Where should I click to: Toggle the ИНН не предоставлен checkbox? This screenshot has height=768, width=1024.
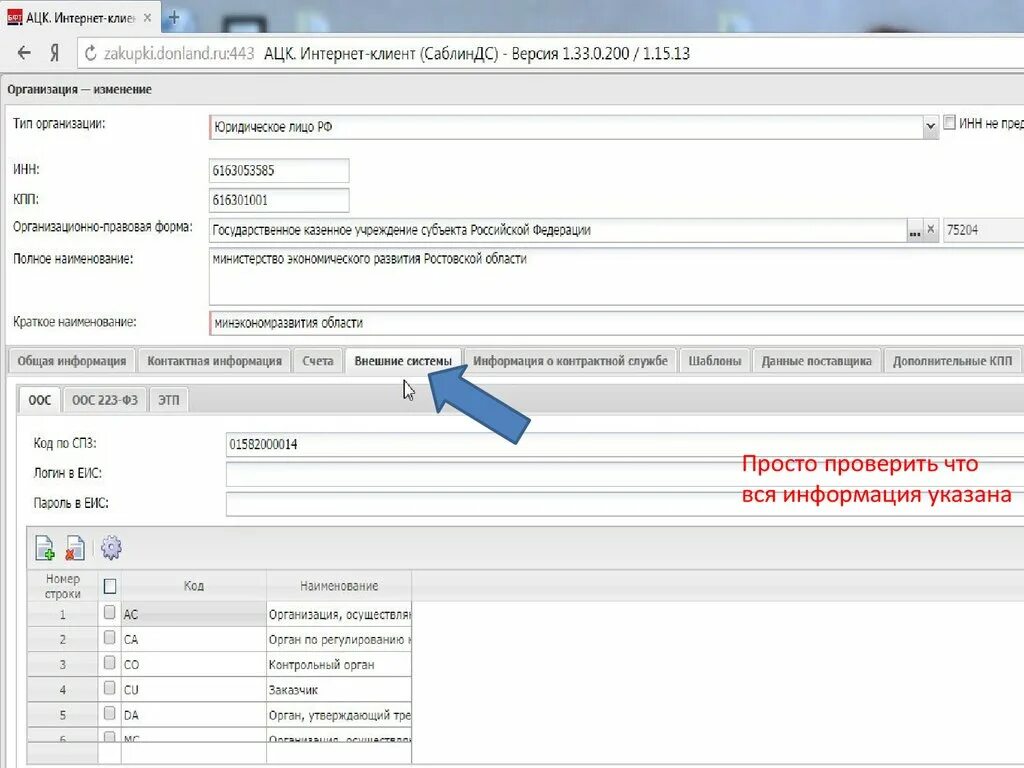950,122
